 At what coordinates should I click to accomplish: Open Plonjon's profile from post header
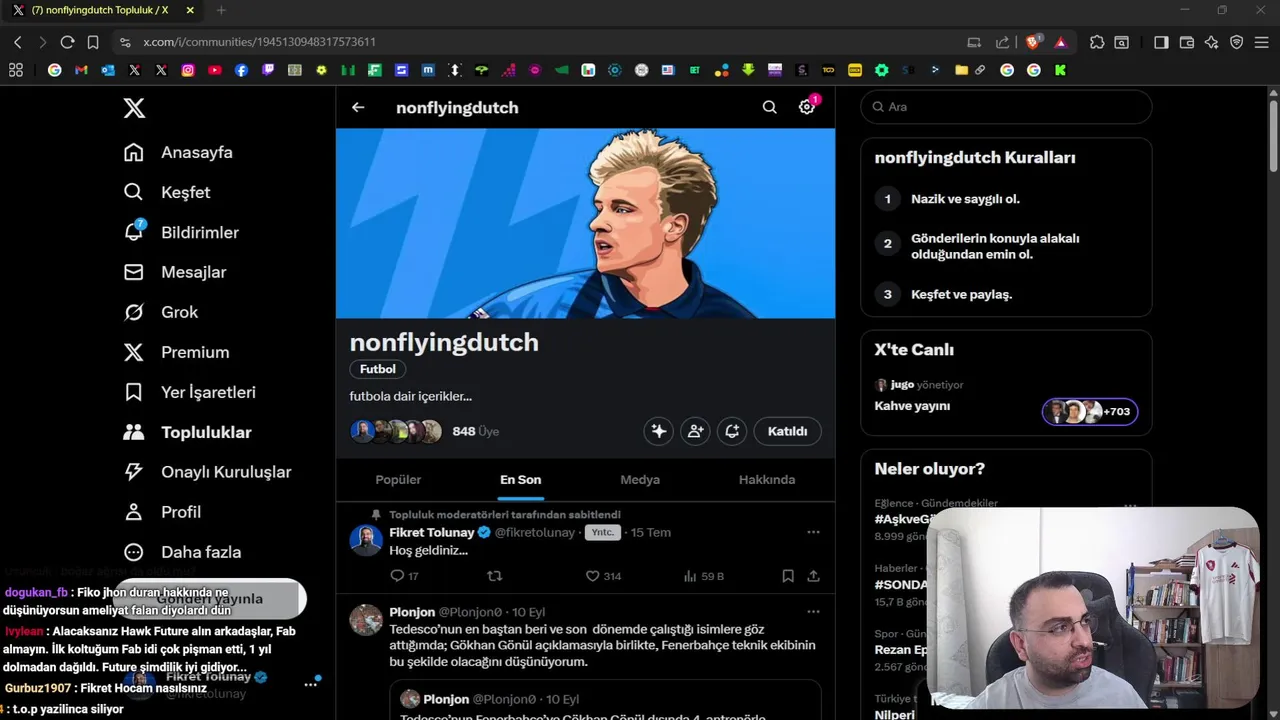coord(412,612)
